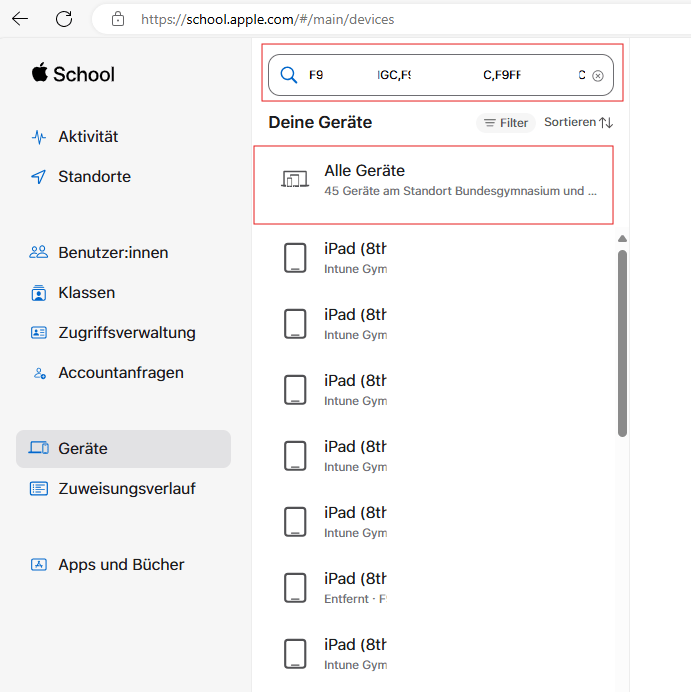Select the school.apple.com address bar URL

tap(267, 19)
